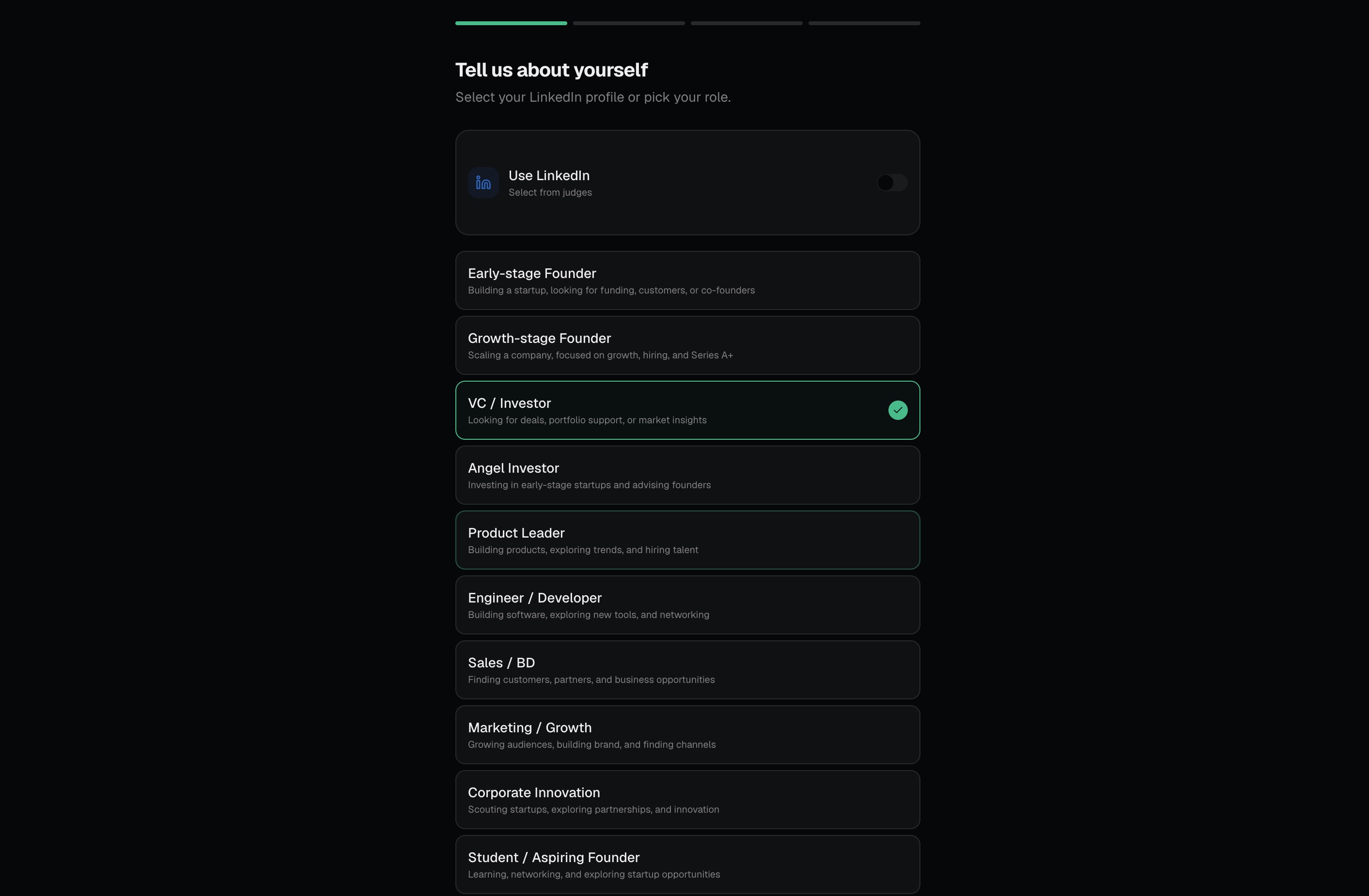Image resolution: width=1369 pixels, height=896 pixels.
Task: Select the Early-stage Founder role
Action: (x=687, y=280)
